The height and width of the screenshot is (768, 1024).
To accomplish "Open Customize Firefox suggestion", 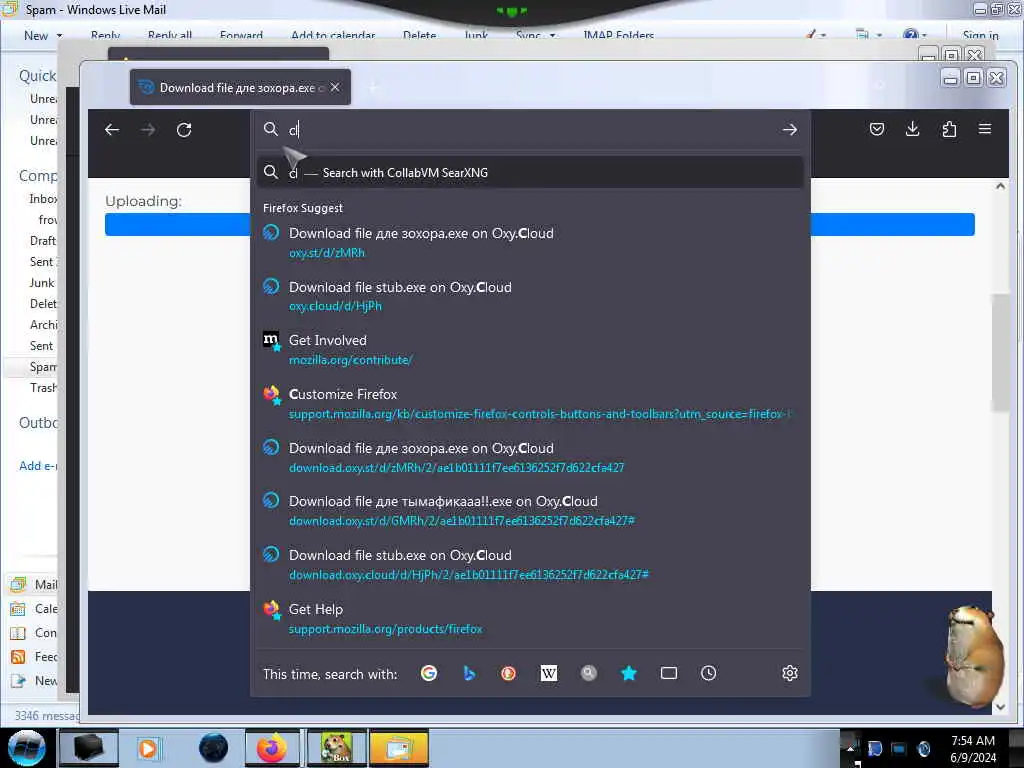I will tap(530, 404).
